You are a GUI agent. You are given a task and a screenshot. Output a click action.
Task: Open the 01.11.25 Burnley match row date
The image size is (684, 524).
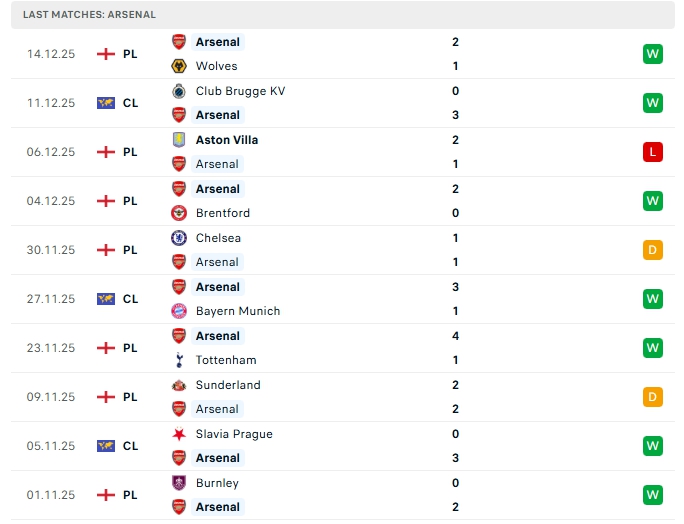click(x=51, y=495)
